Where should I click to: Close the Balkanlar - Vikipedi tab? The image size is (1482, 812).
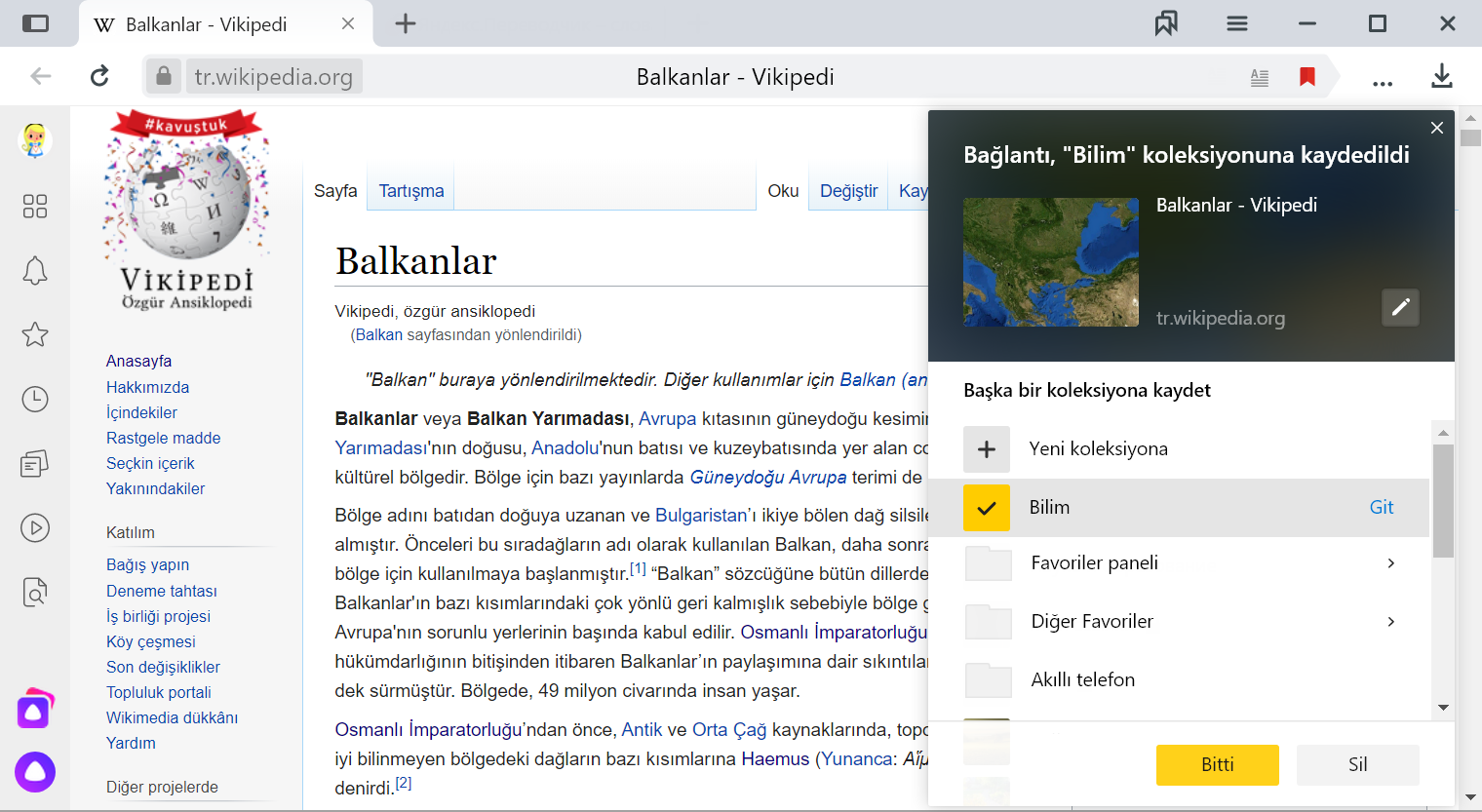pos(348,23)
